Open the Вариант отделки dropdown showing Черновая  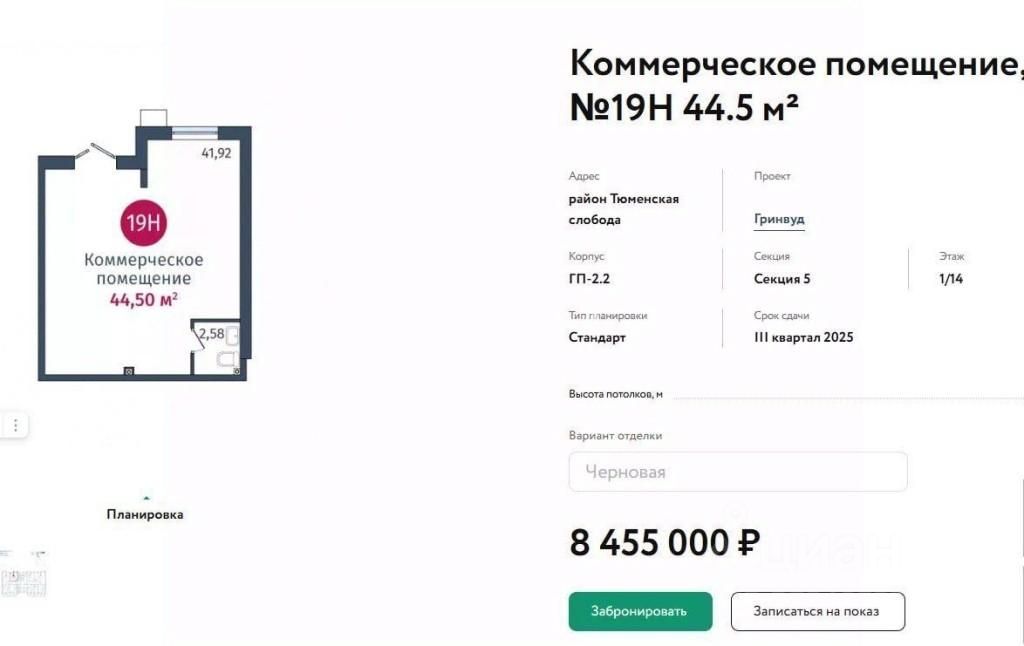click(x=738, y=472)
